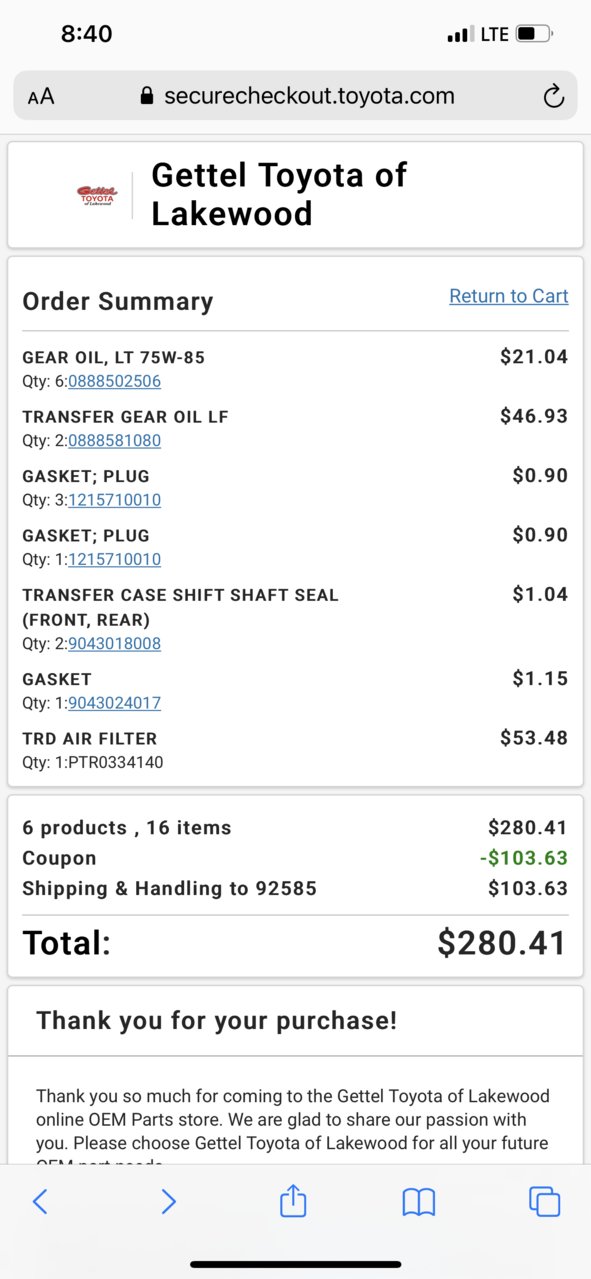The width and height of the screenshot is (591, 1279).
Task: Tap the padlock secure icon
Action: pos(147,96)
